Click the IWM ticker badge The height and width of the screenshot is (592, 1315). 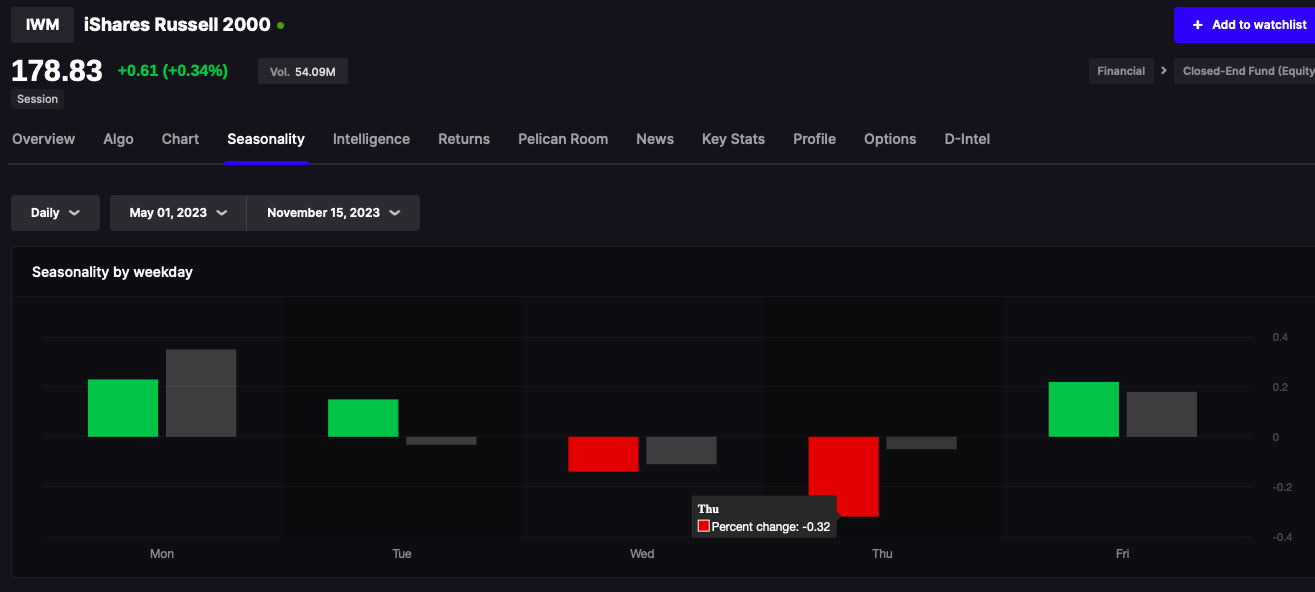tap(42, 25)
